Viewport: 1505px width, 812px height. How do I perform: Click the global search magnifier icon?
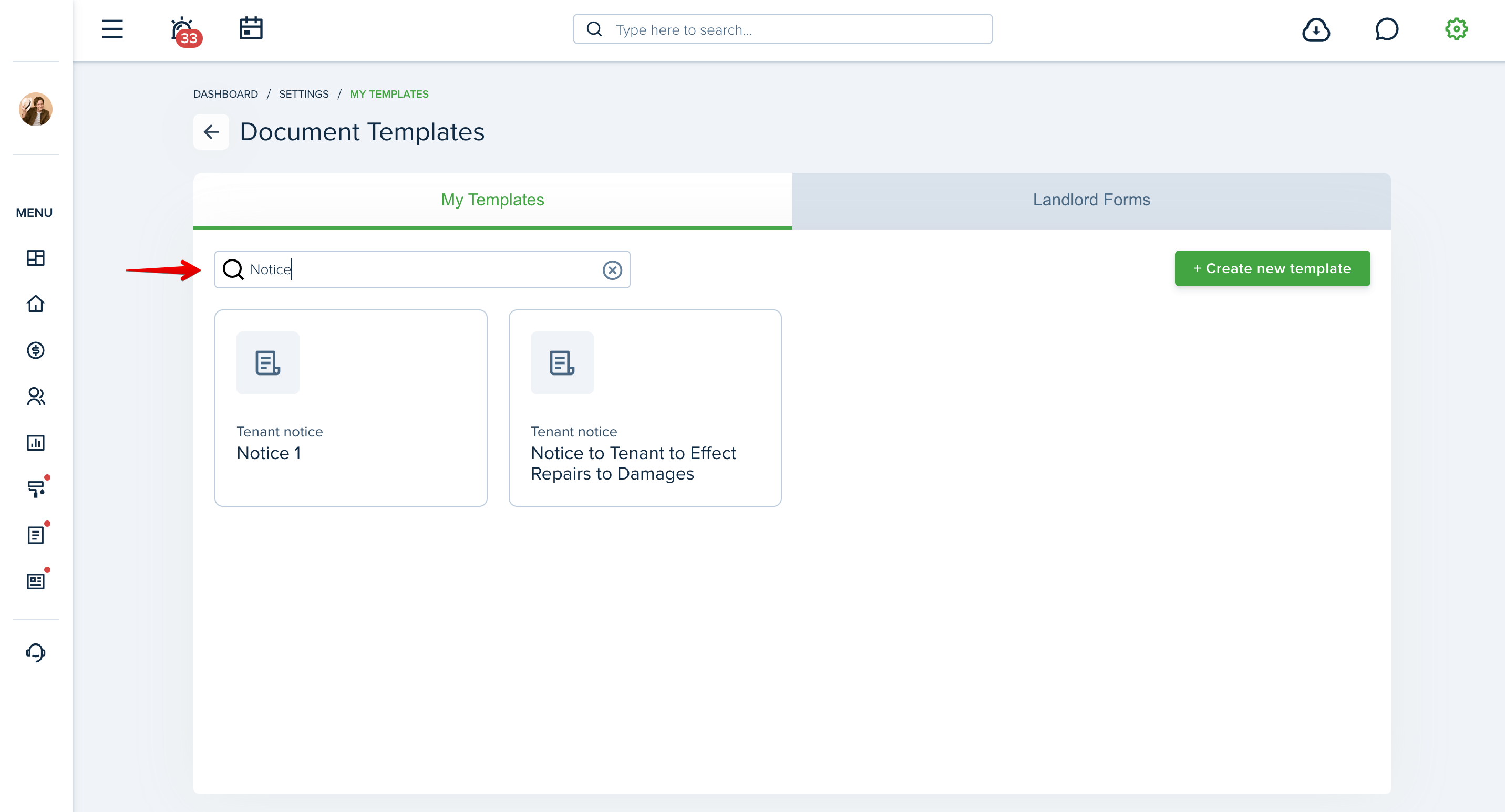[594, 29]
